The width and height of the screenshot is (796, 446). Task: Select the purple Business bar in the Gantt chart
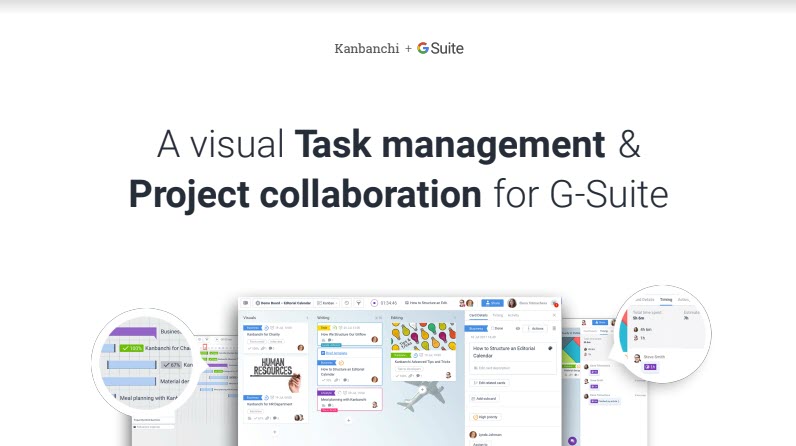[x=133, y=332]
